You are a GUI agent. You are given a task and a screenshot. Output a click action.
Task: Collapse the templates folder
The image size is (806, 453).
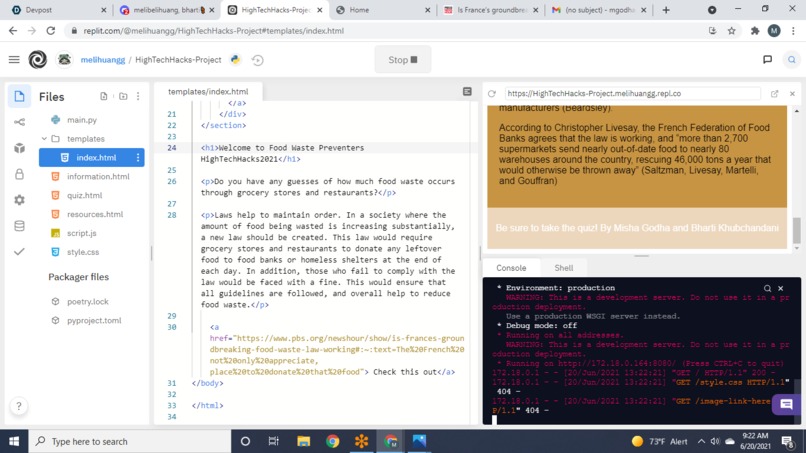pyautogui.click(x=44, y=139)
